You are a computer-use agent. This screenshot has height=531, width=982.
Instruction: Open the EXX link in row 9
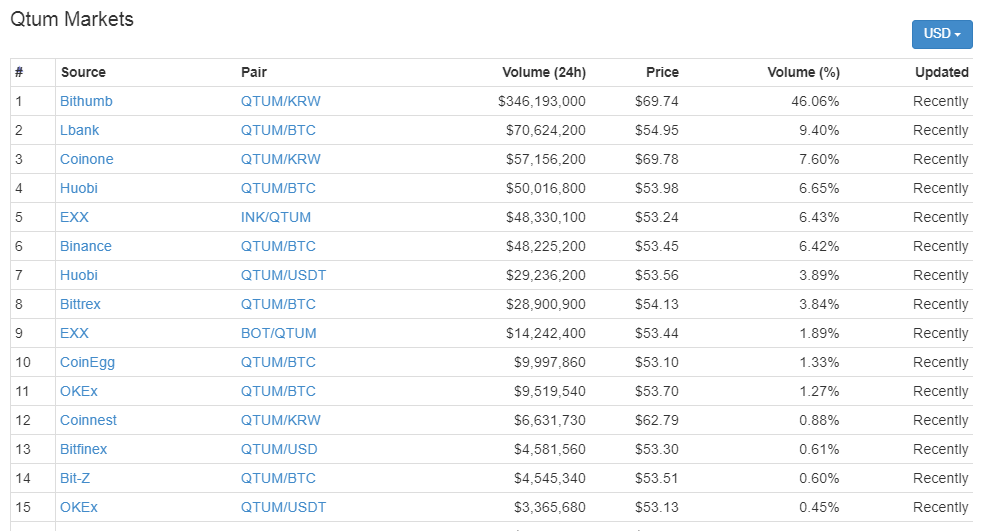click(75, 333)
